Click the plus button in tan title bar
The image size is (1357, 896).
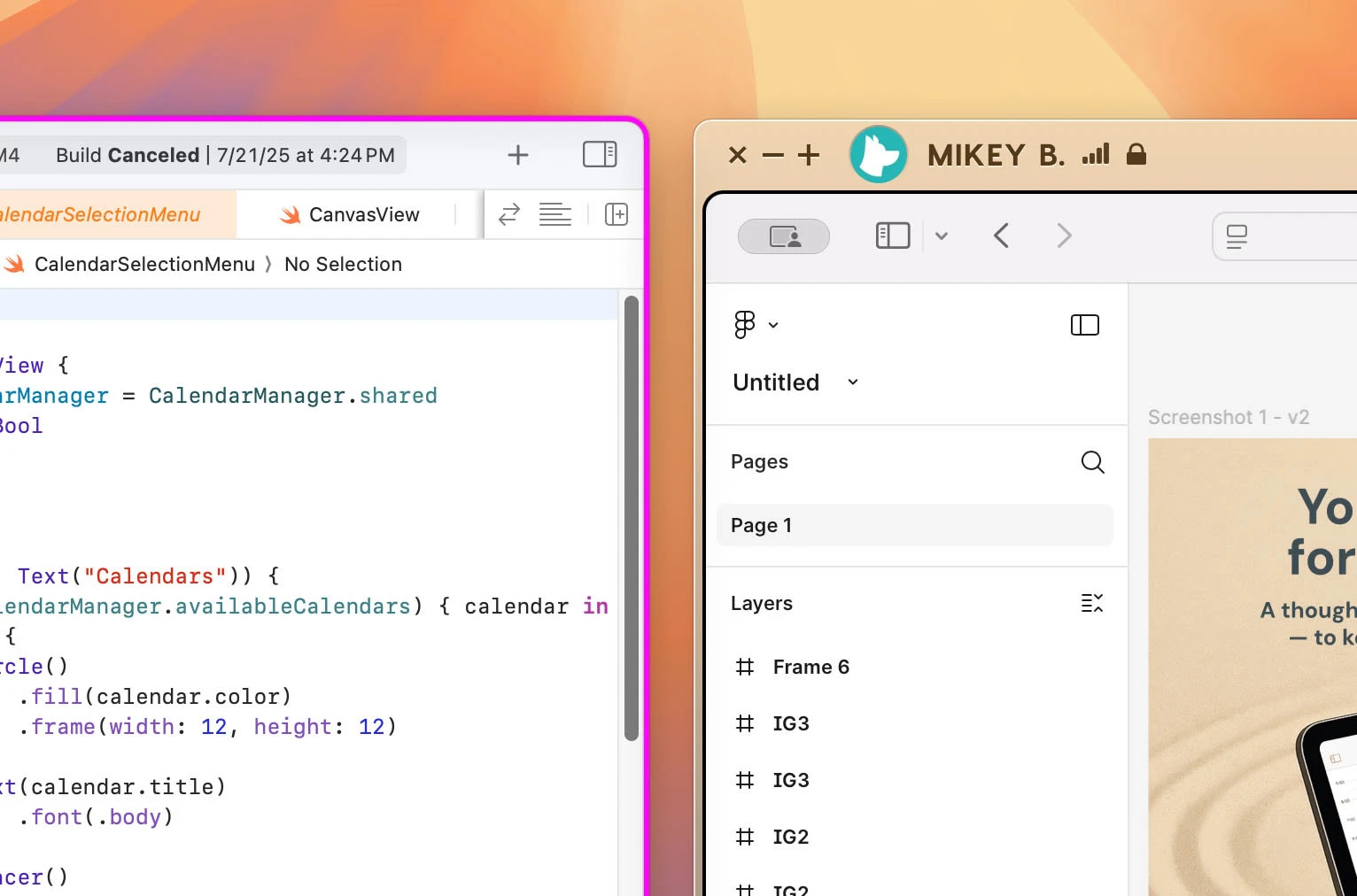[809, 155]
